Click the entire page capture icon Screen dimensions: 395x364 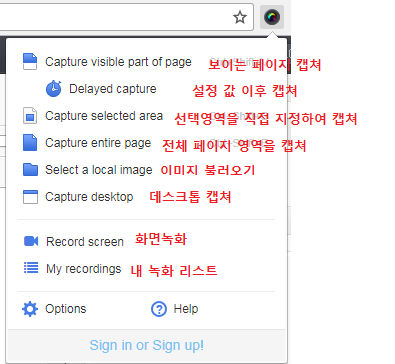[x=30, y=143]
